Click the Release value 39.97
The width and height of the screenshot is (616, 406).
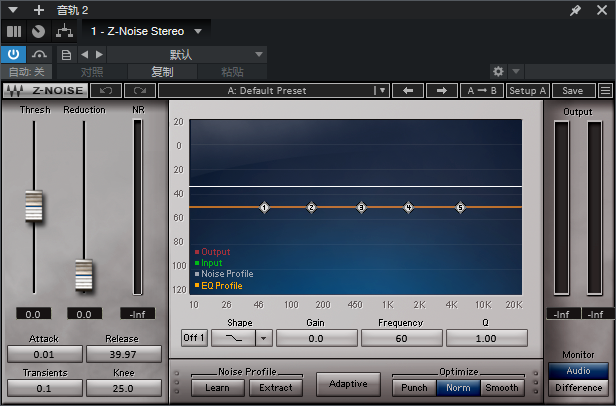pos(123,354)
